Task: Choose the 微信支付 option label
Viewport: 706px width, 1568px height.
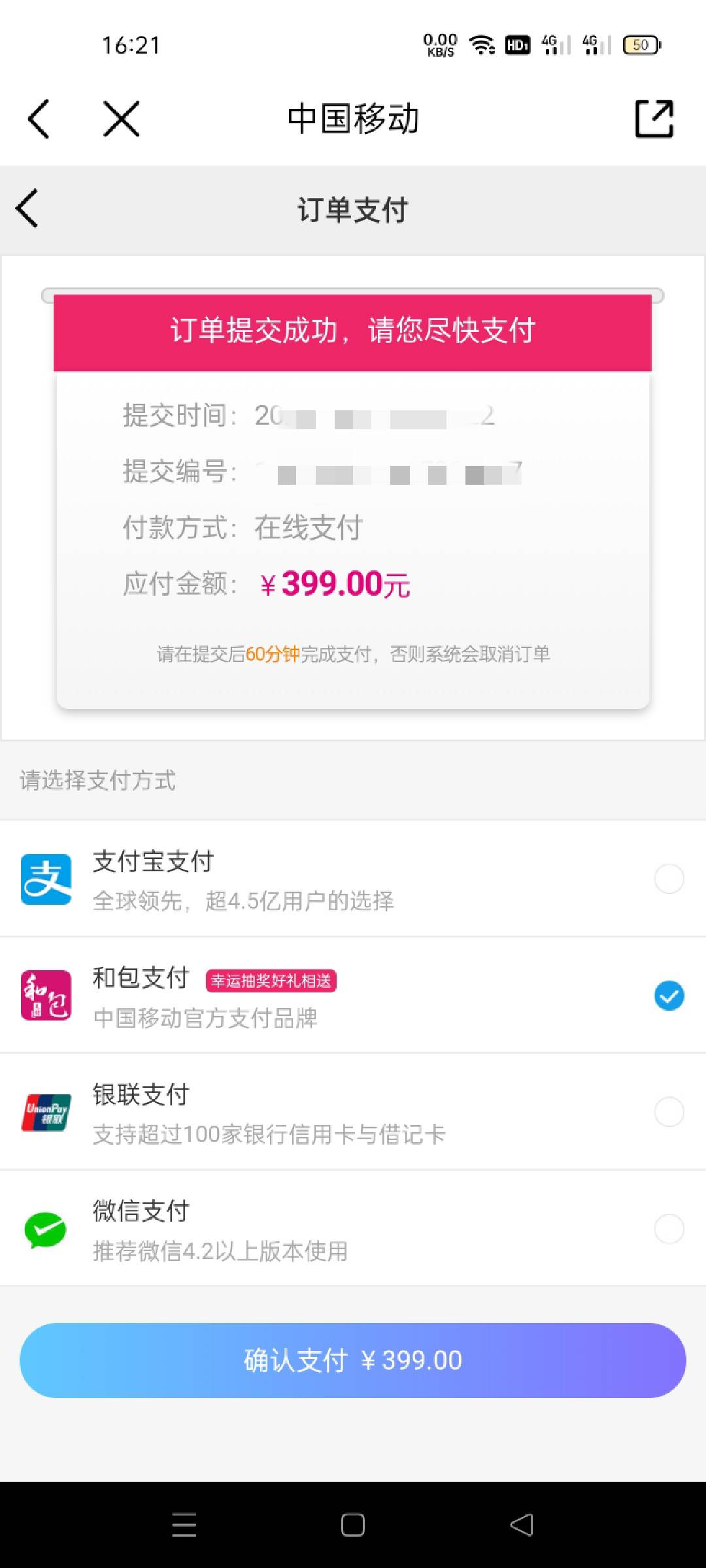Action: click(141, 1211)
